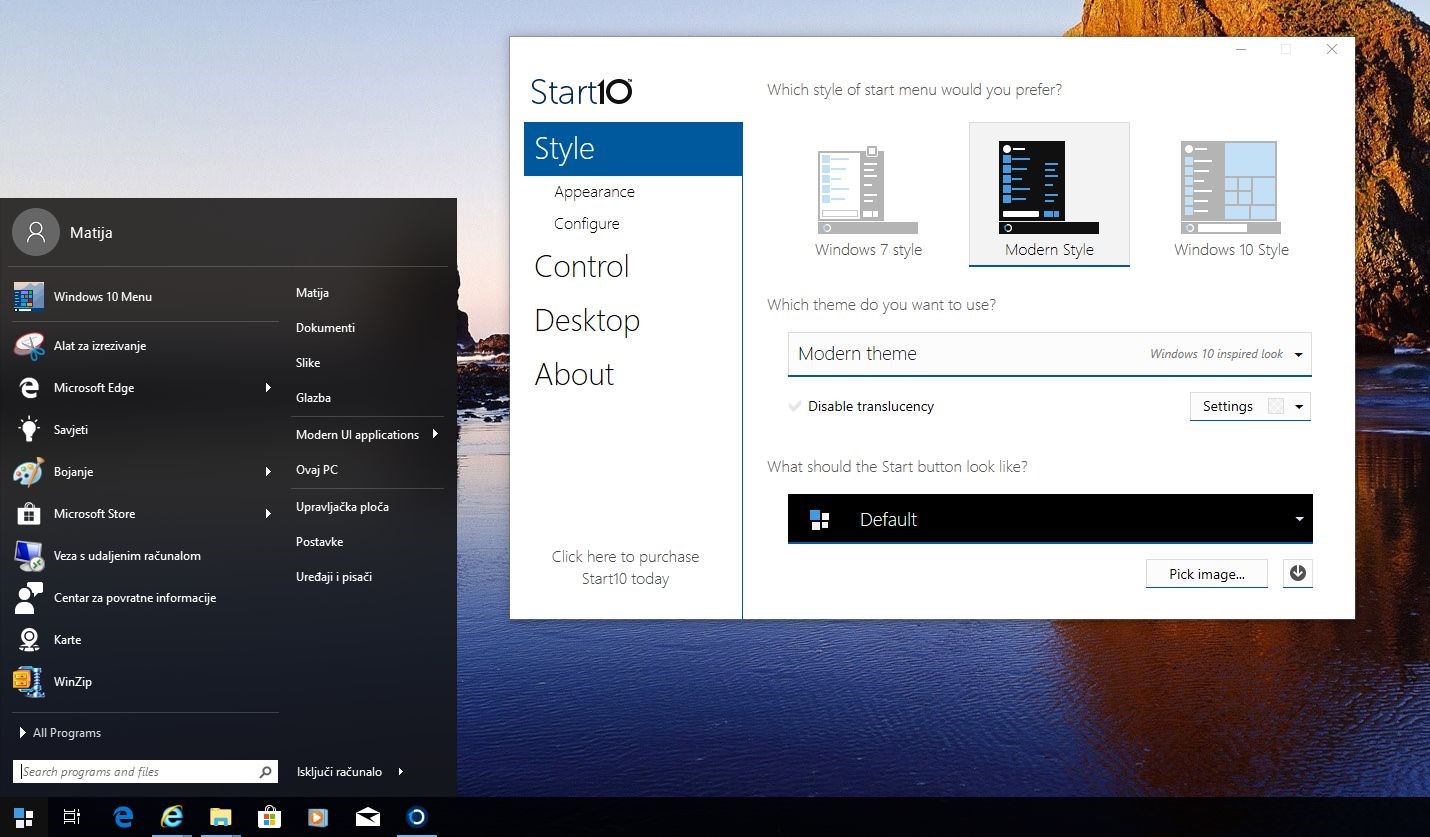Launch the WinZip icon

click(29, 682)
